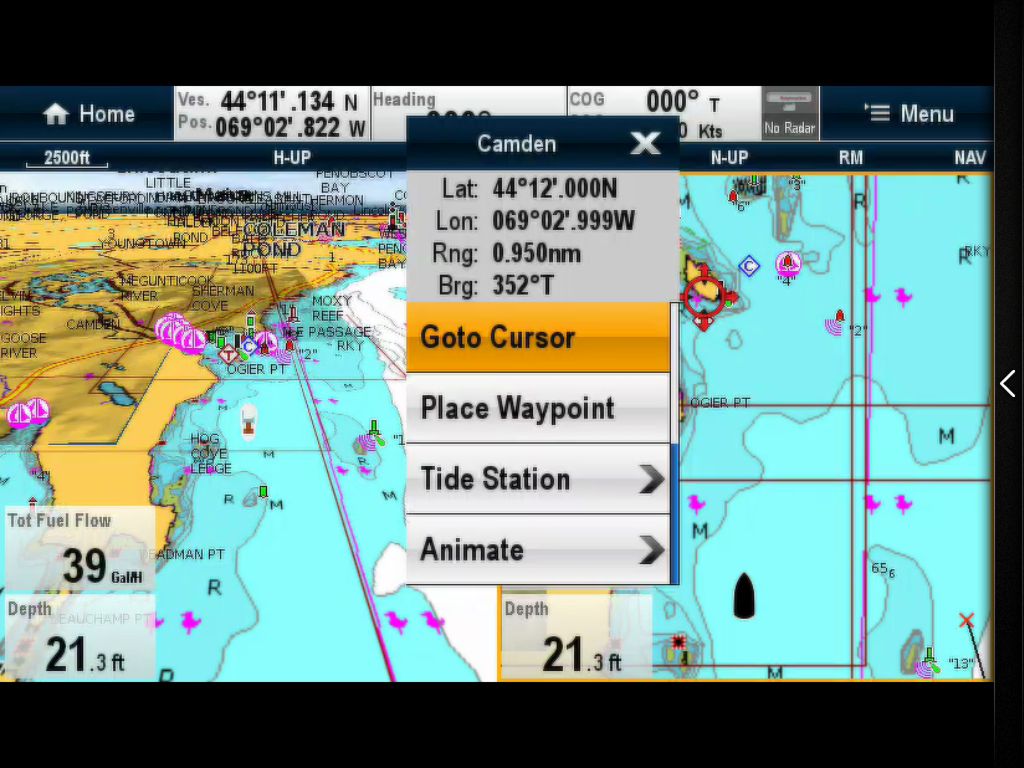This screenshot has width=1024, height=768.
Task: Click the vessel position databox
Action: pos(272,114)
